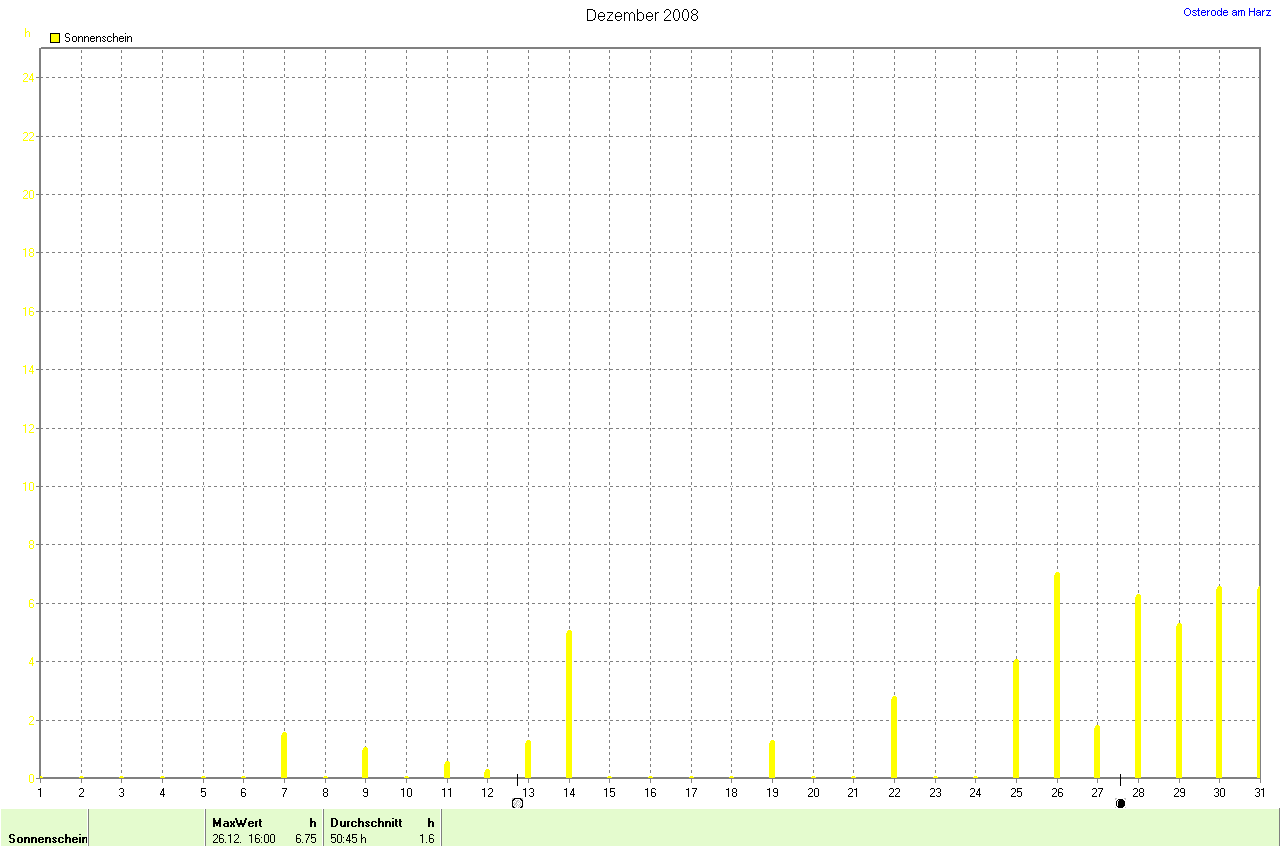Click the yellow bar for day 7
Image resolution: width=1280 pixels, height=846 pixels.
(x=284, y=755)
